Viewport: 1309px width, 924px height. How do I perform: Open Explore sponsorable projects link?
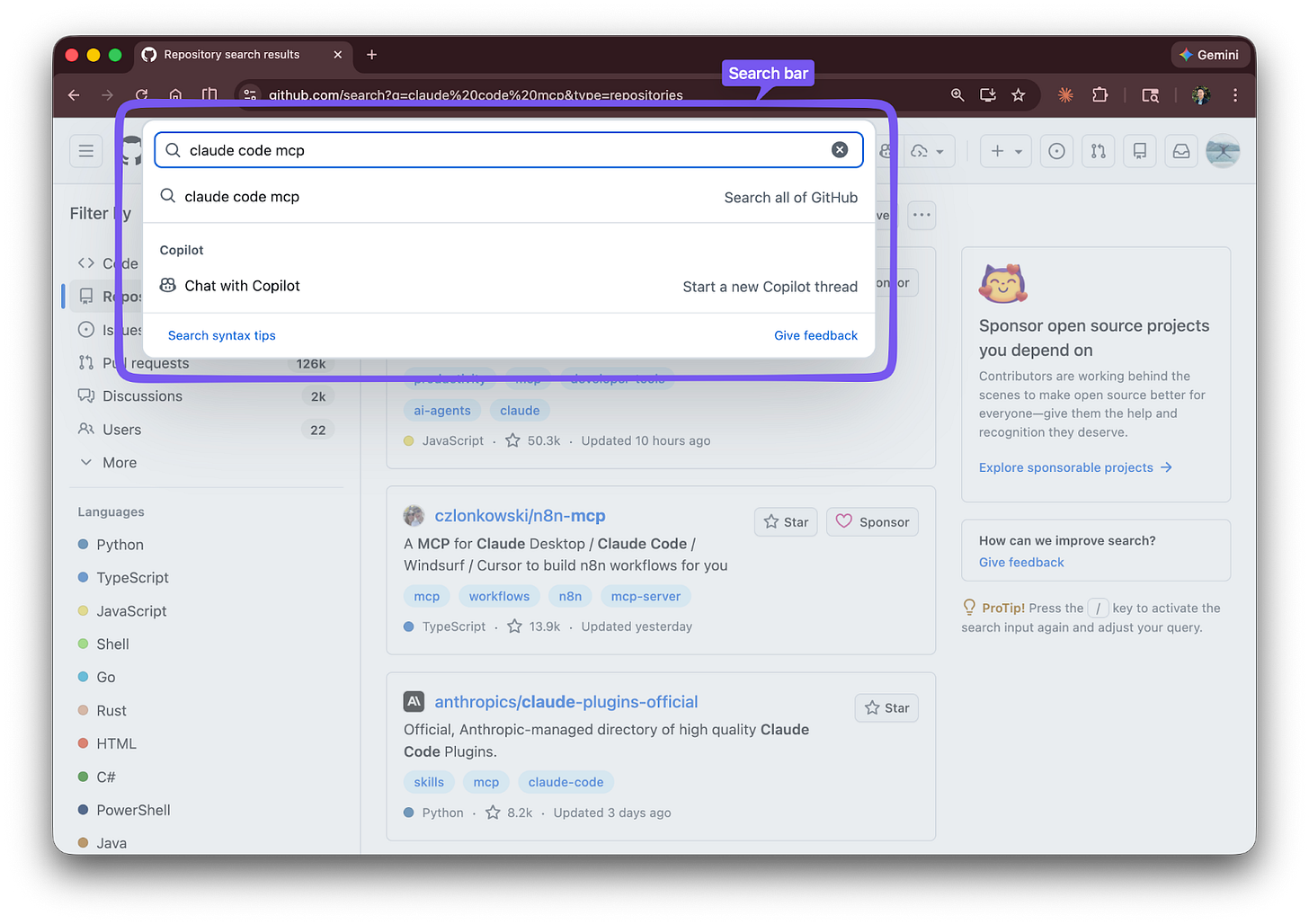[1075, 467]
